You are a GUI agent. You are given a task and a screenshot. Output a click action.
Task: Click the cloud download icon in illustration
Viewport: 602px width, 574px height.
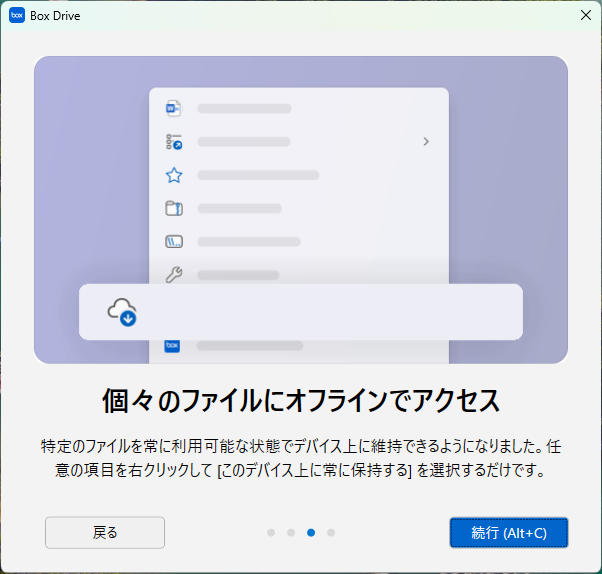122,312
